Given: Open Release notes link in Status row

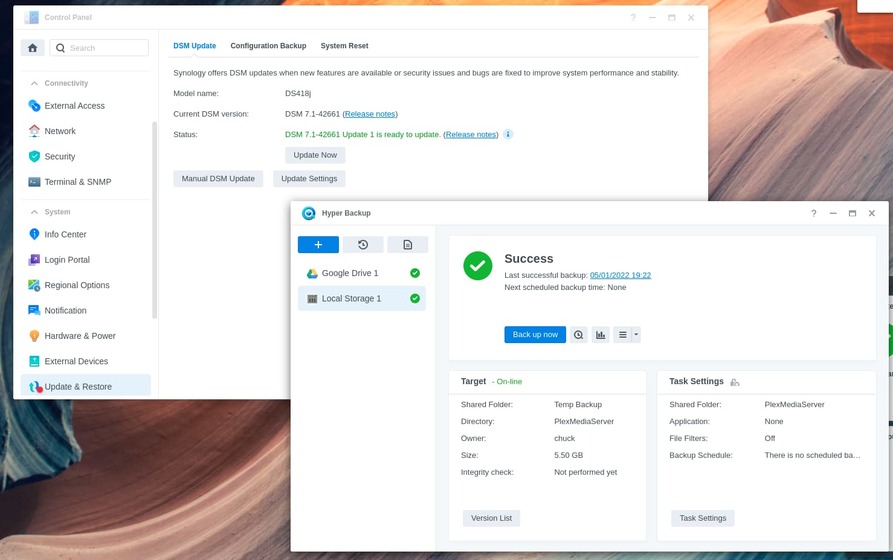Looking at the screenshot, I should [471, 134].
